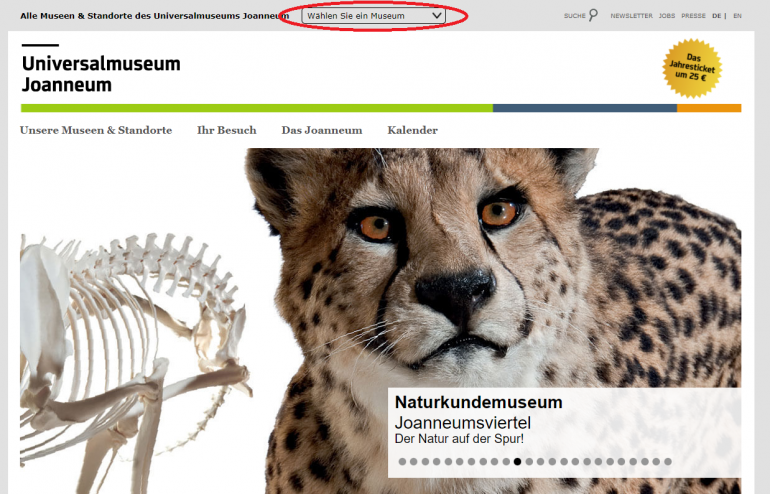The image size is (770, 494).
Task: Click the 'Der Natur auf der Spur!' text
Action: point(459,439)
